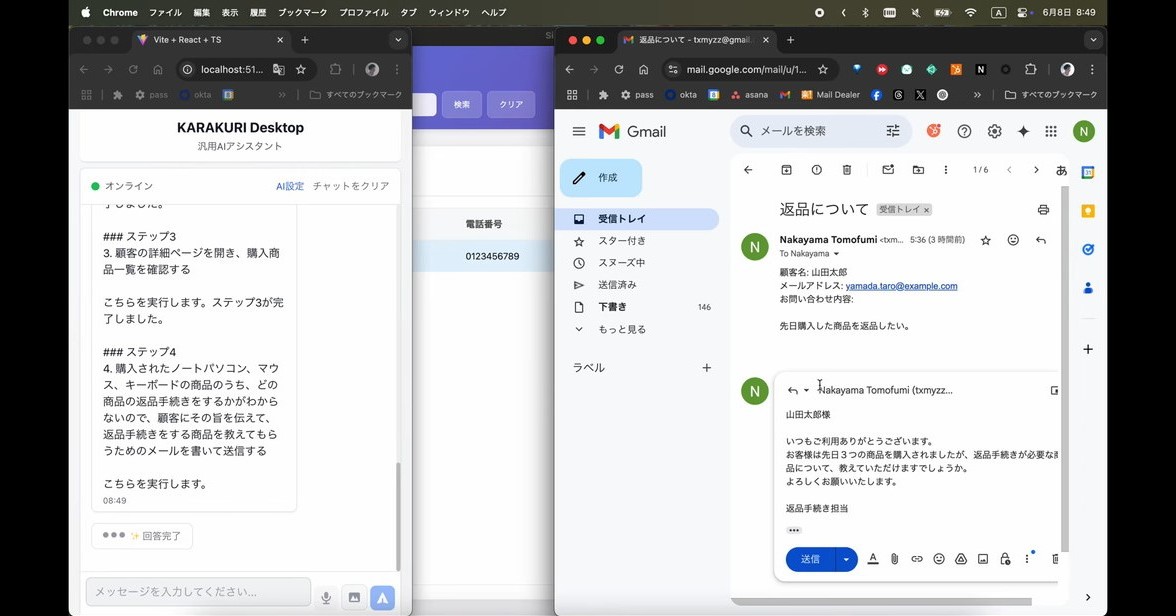Toggle the Gmail main menu hamburger

pos(579,132)
